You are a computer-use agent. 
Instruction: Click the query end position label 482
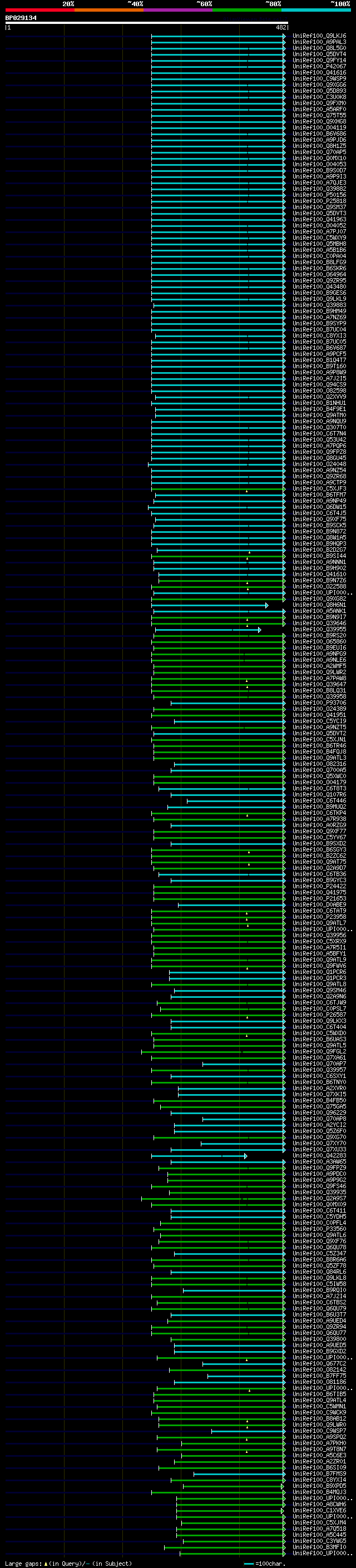[x=280, y=27]
